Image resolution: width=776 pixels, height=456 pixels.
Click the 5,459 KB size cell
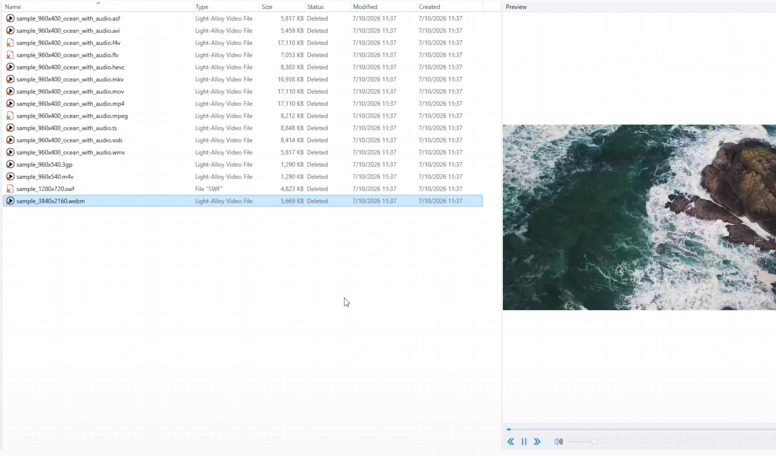click(x=292, y=31)
